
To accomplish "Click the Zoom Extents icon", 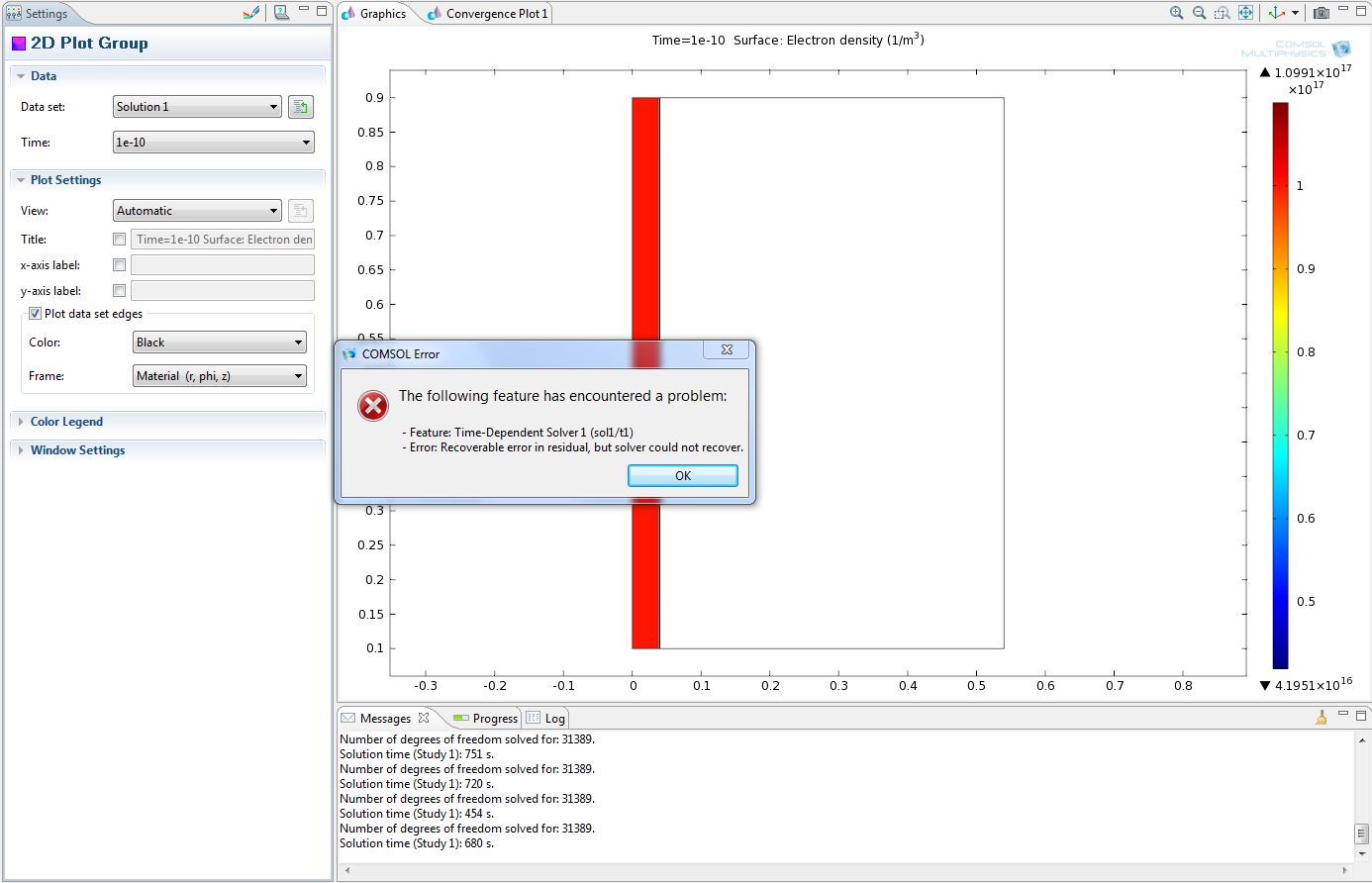I will pyautogui.click(x=1246, y=13).
